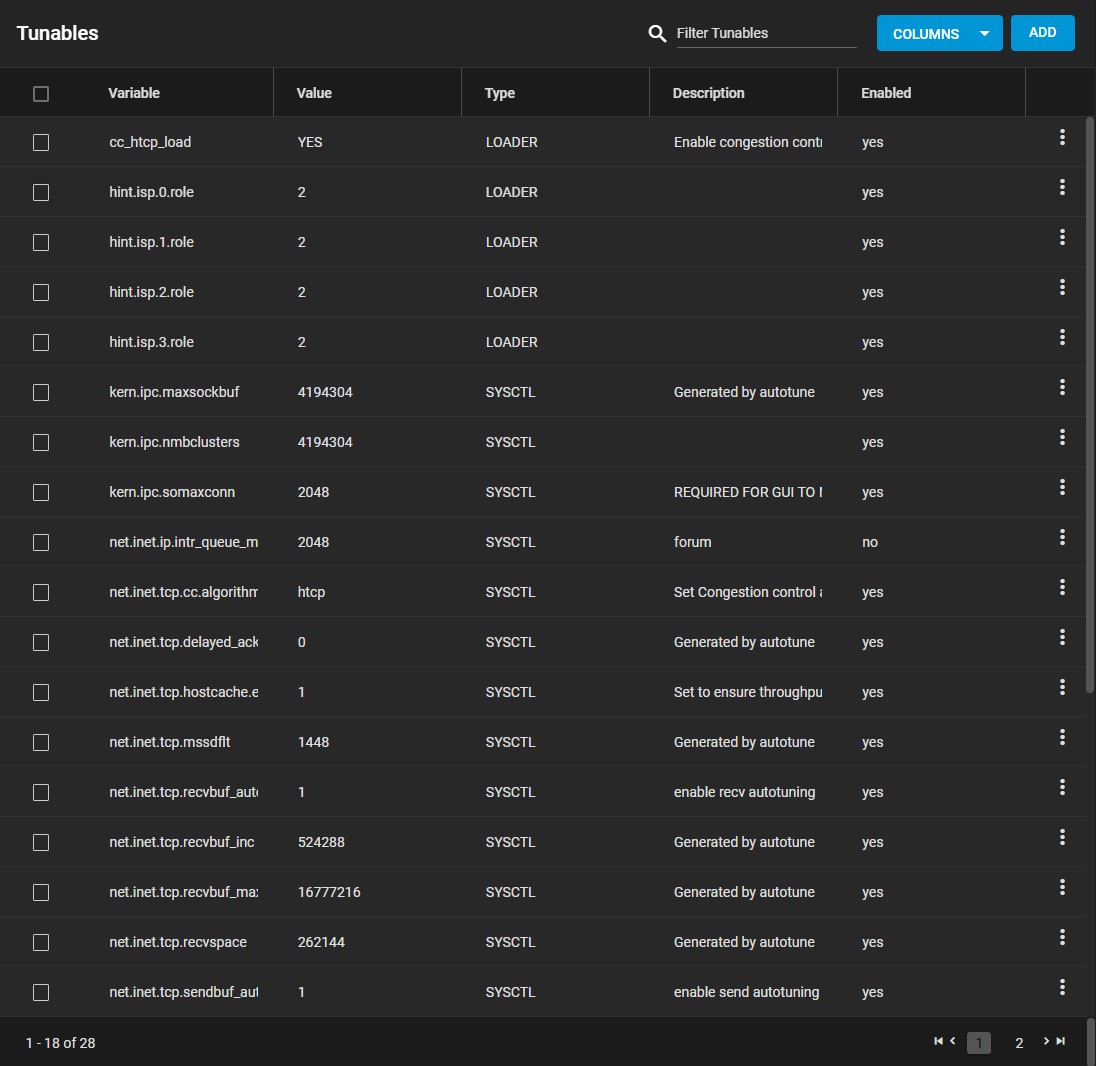Open actions menu for hint.isp.2.role row
The height and width of the screenshot is (1066, 1096).
1062,287
